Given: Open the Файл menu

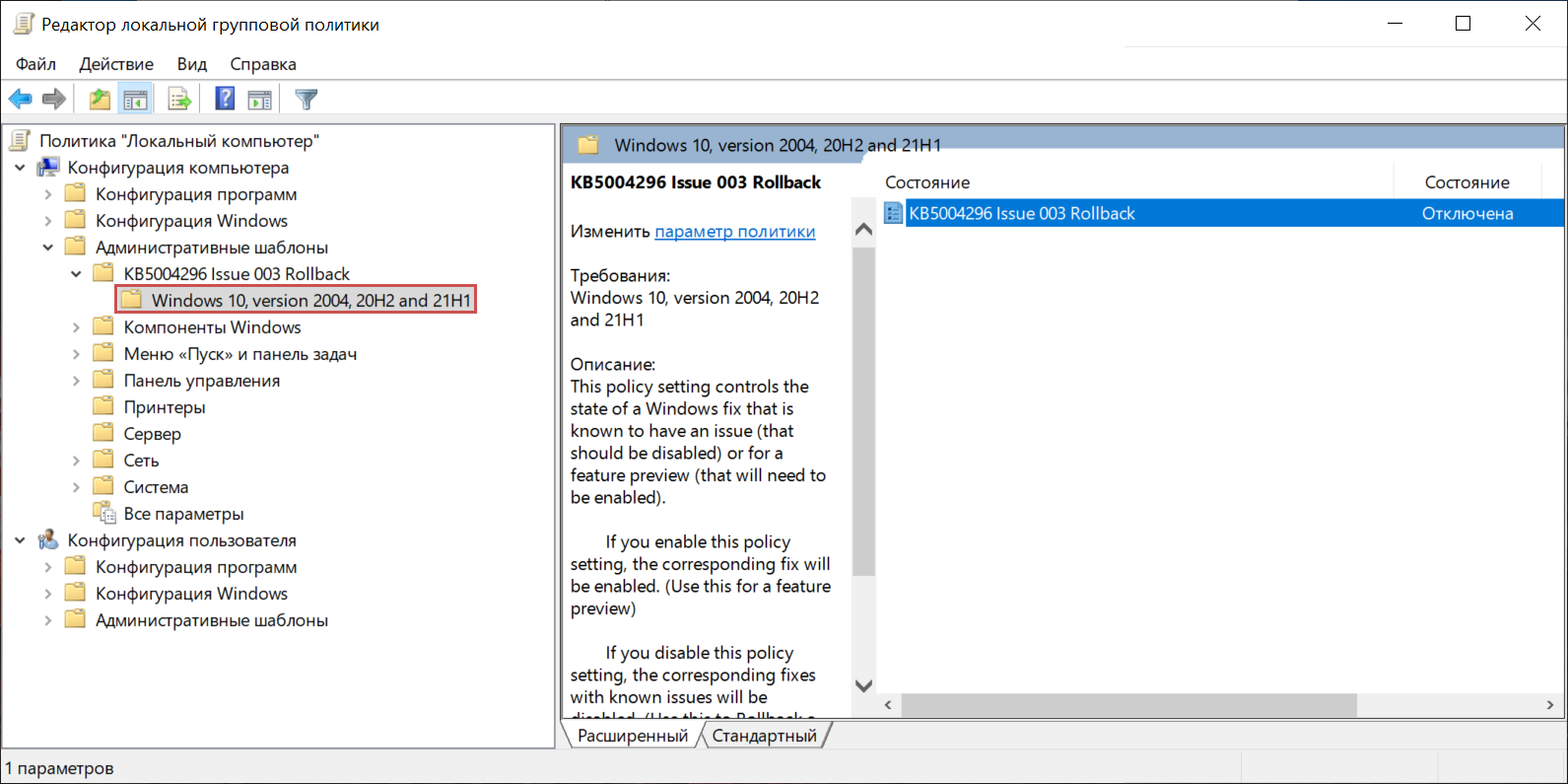Looking at the screenshot, I should [35, 64].
